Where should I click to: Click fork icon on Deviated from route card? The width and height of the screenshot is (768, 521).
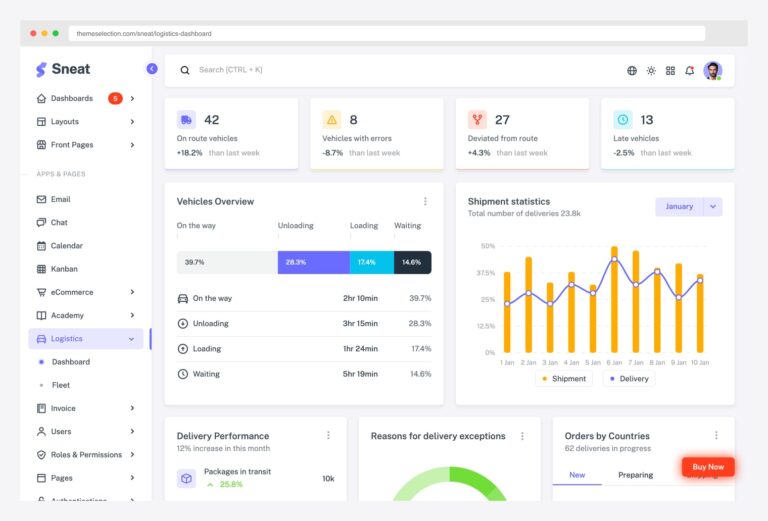[x=477, y=119]
